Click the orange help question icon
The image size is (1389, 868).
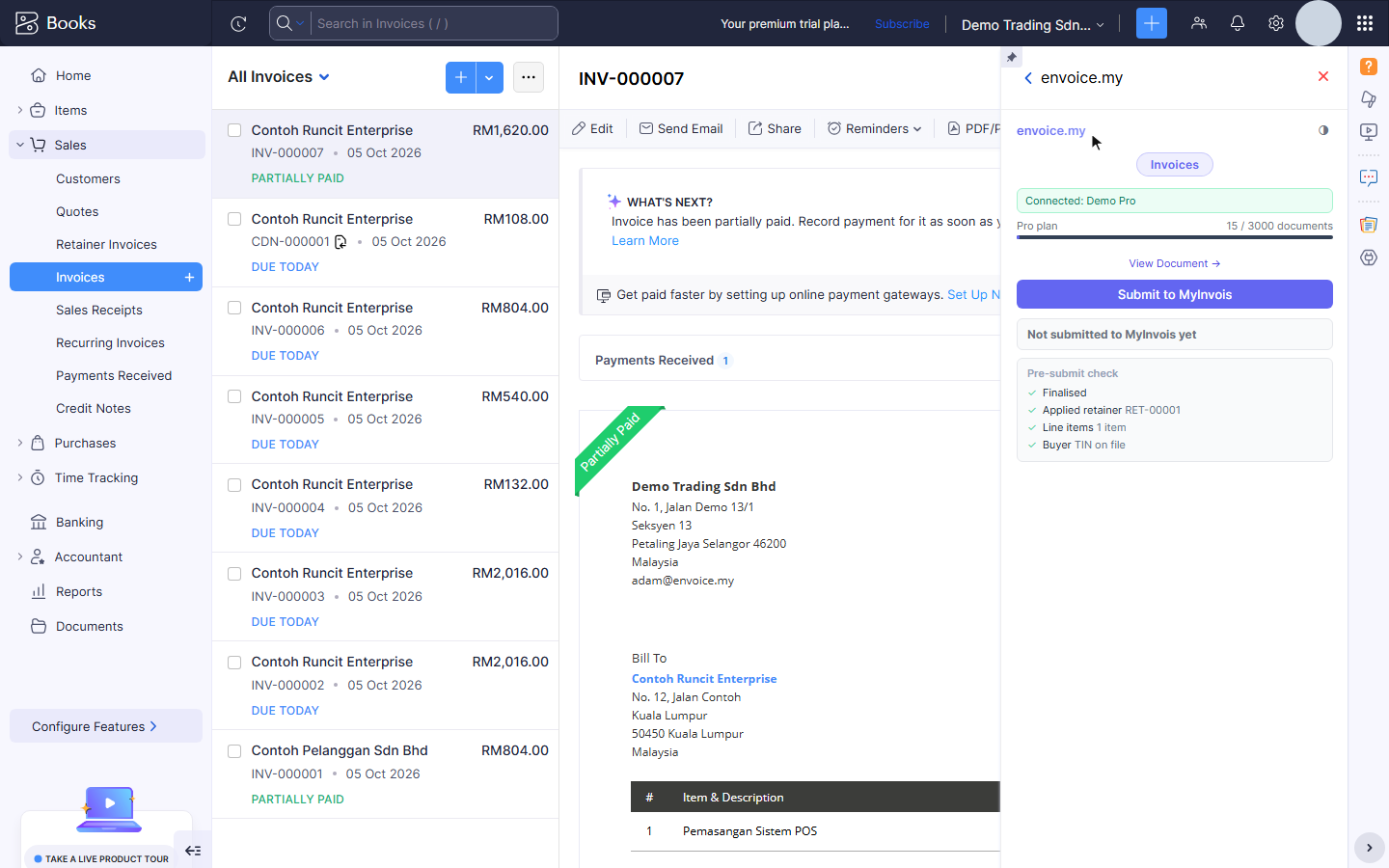1369,67
